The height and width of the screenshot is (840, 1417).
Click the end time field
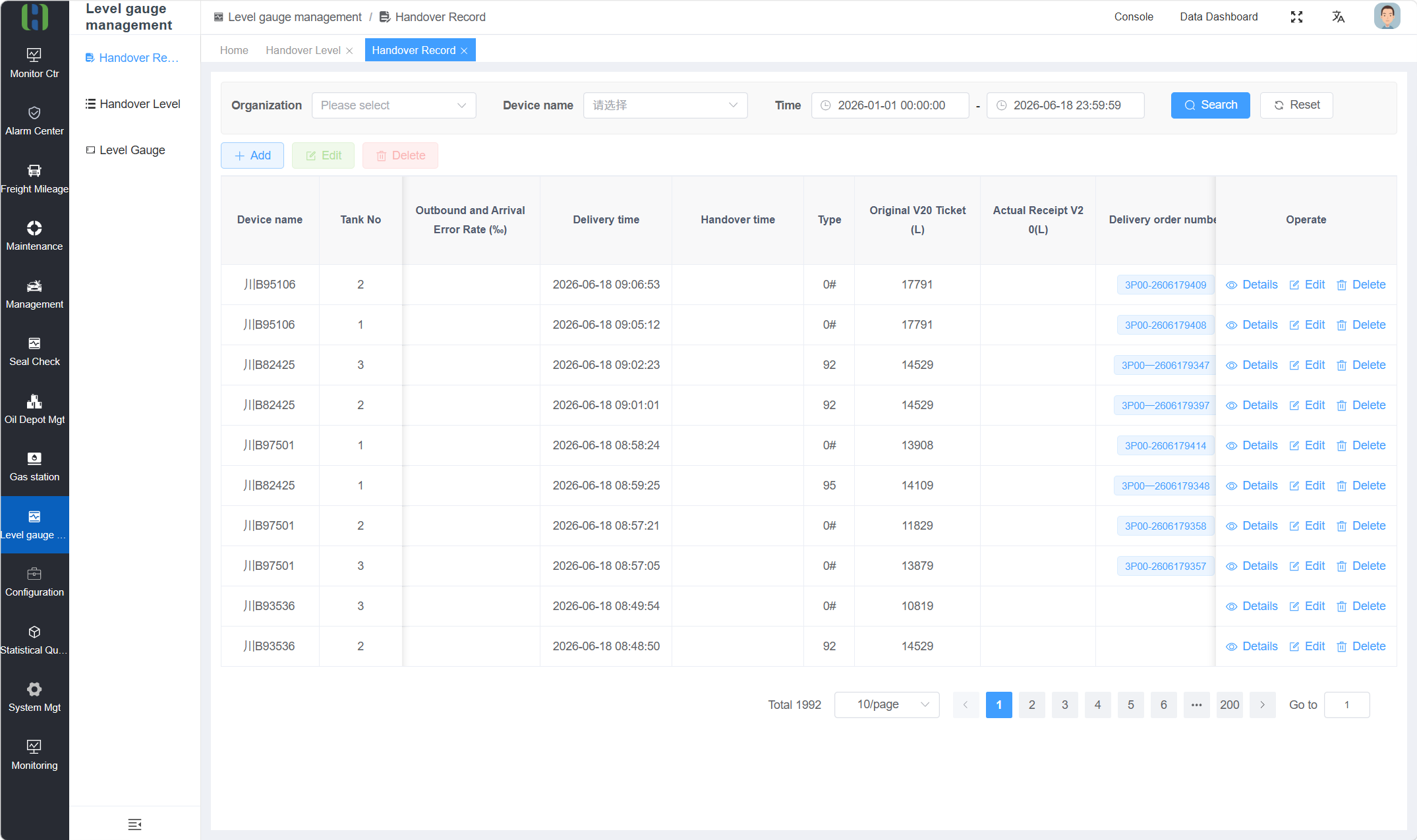click(x=1065, y=105)
